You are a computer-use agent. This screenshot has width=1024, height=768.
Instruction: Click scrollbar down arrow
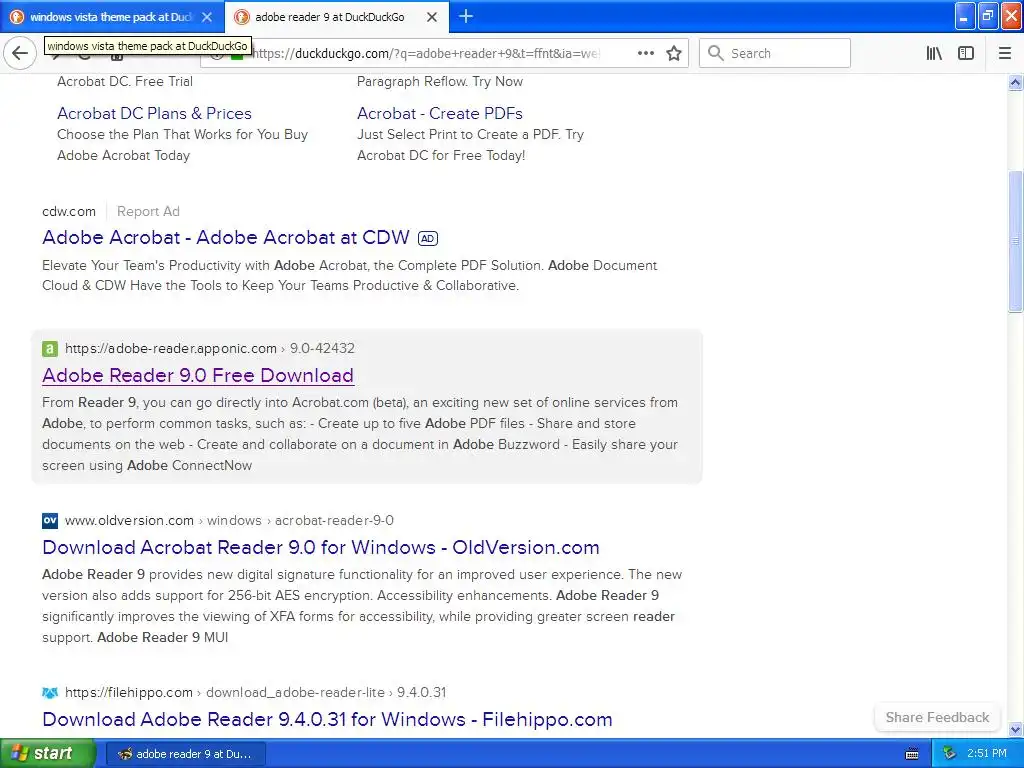(x=1015, y=729)
